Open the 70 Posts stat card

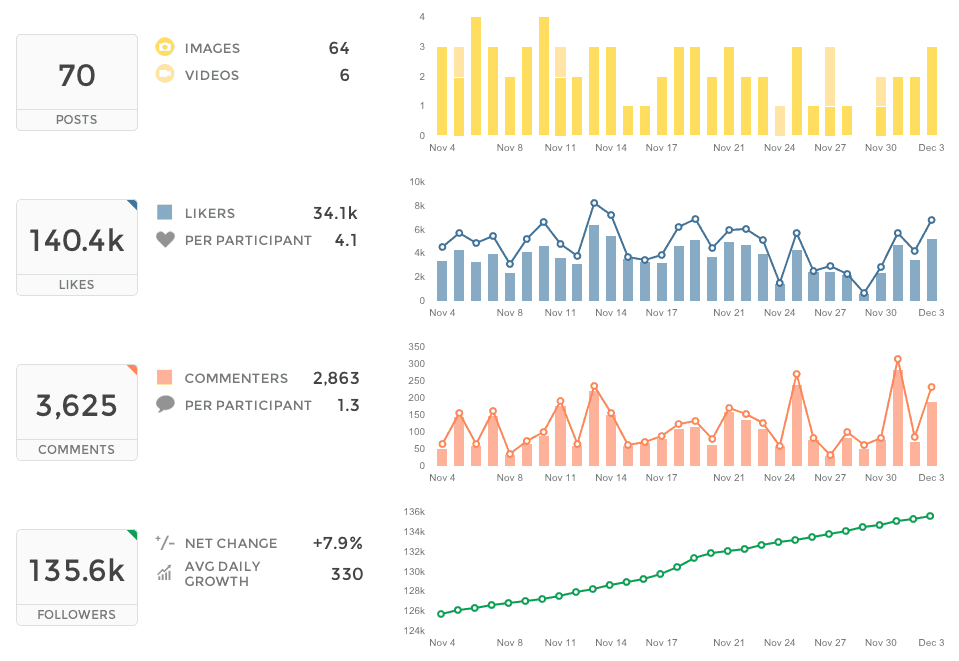pos(77,83)
